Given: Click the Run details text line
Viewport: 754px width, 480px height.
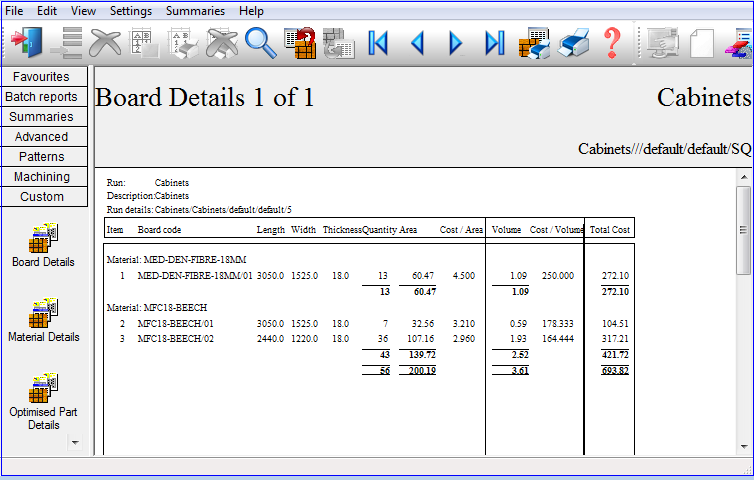Looking at the screenshot, I should point(199,210).
